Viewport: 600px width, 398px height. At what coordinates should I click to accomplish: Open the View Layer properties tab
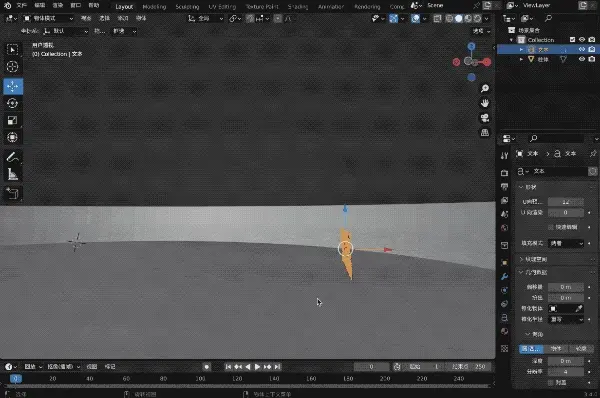504,200
